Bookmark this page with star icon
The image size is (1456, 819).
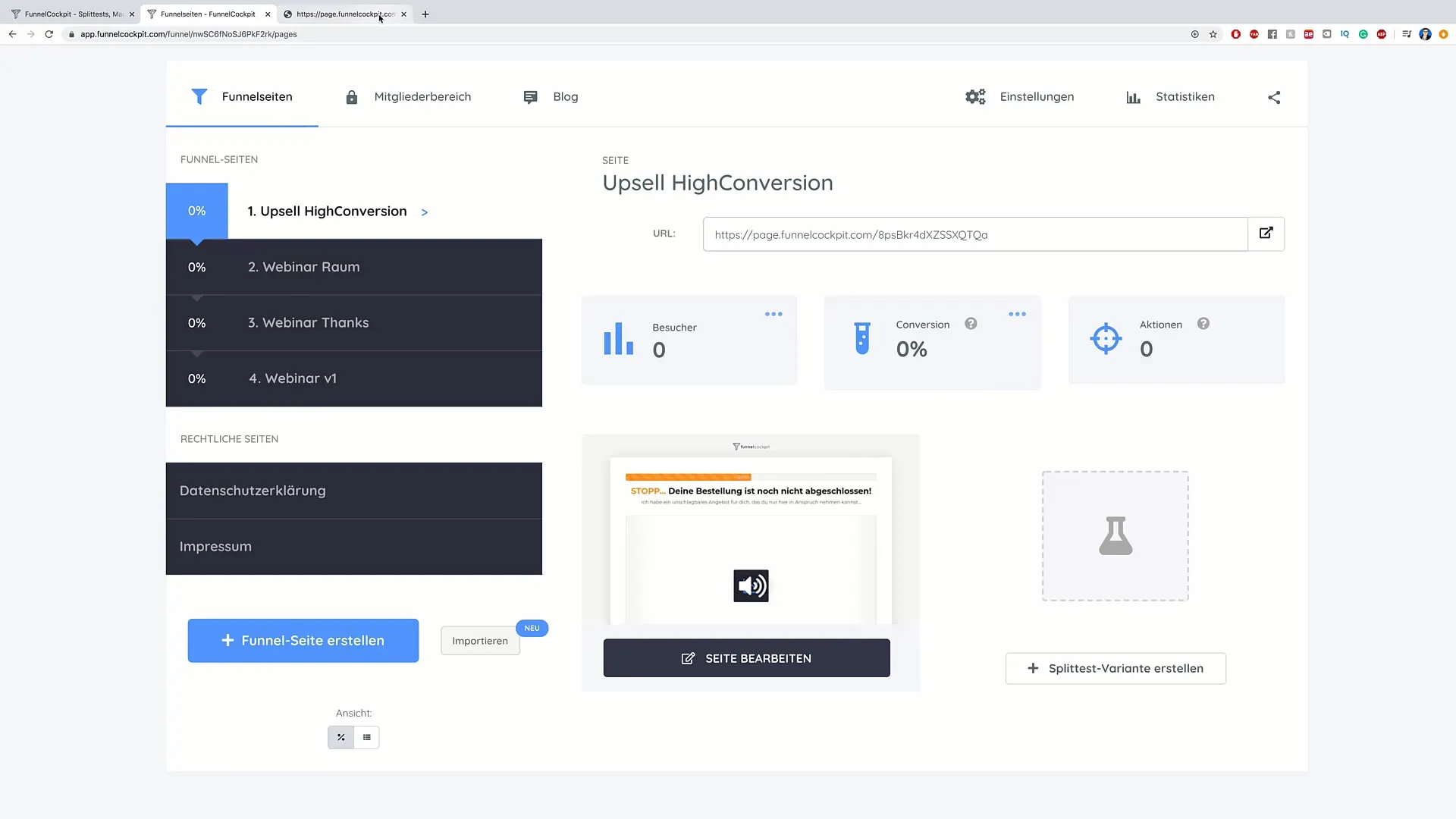coord(1213,34)
